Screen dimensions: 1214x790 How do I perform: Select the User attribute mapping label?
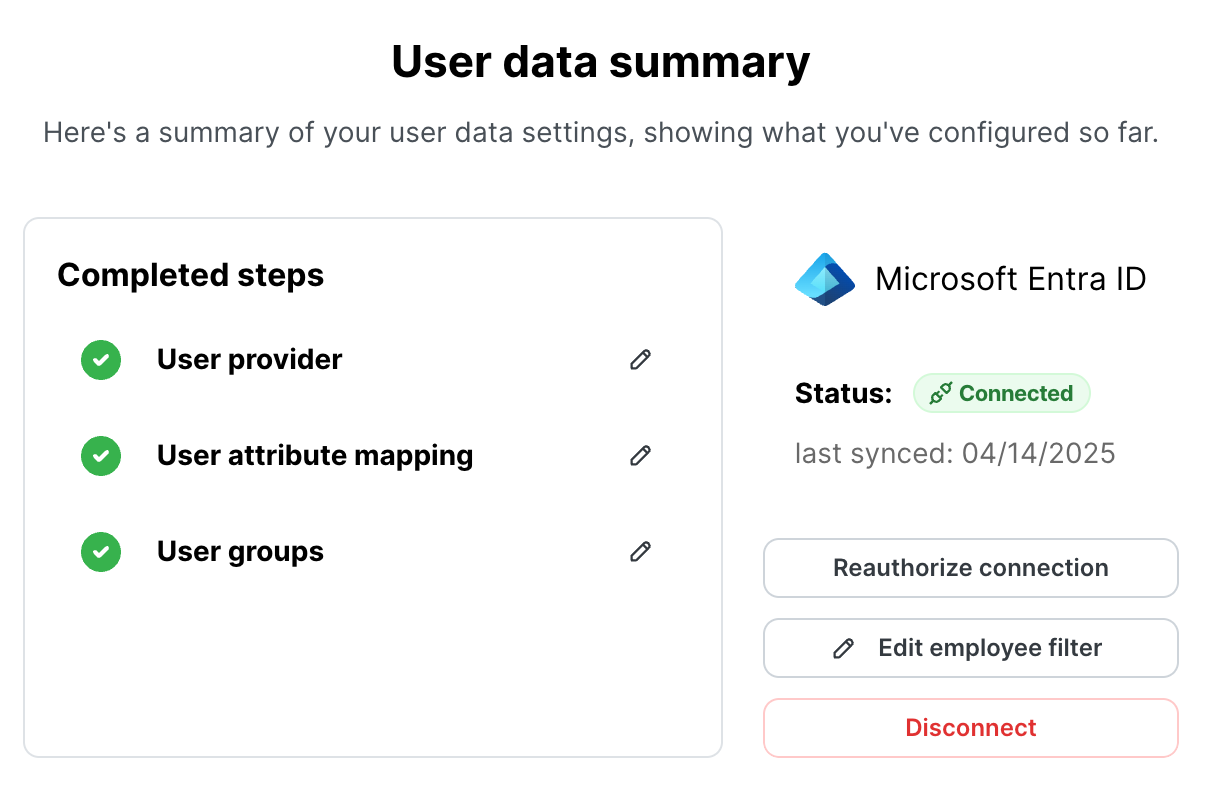tap(315, 456)
